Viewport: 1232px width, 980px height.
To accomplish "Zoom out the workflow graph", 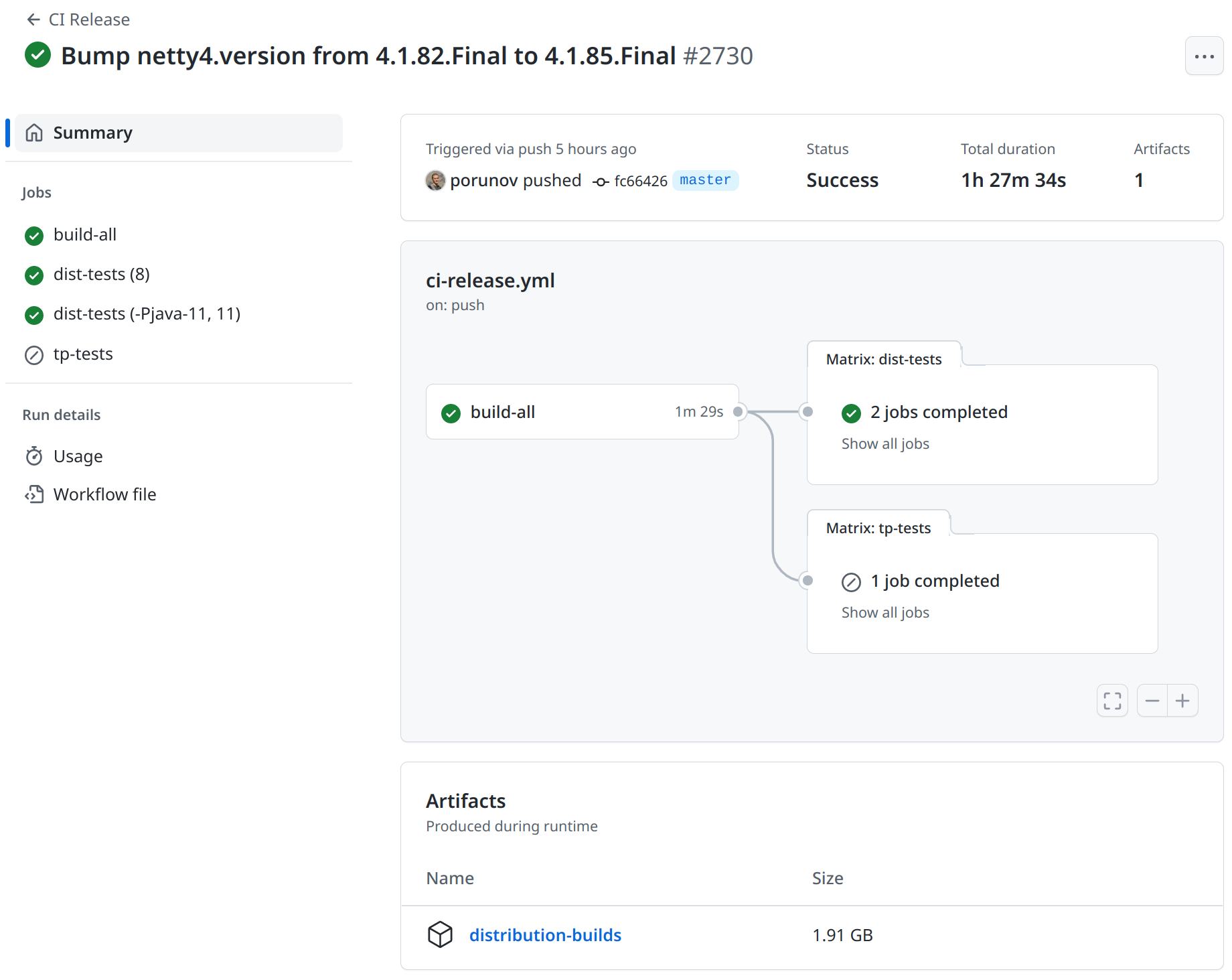I will pyautogui.click(x=1152, y=701).
